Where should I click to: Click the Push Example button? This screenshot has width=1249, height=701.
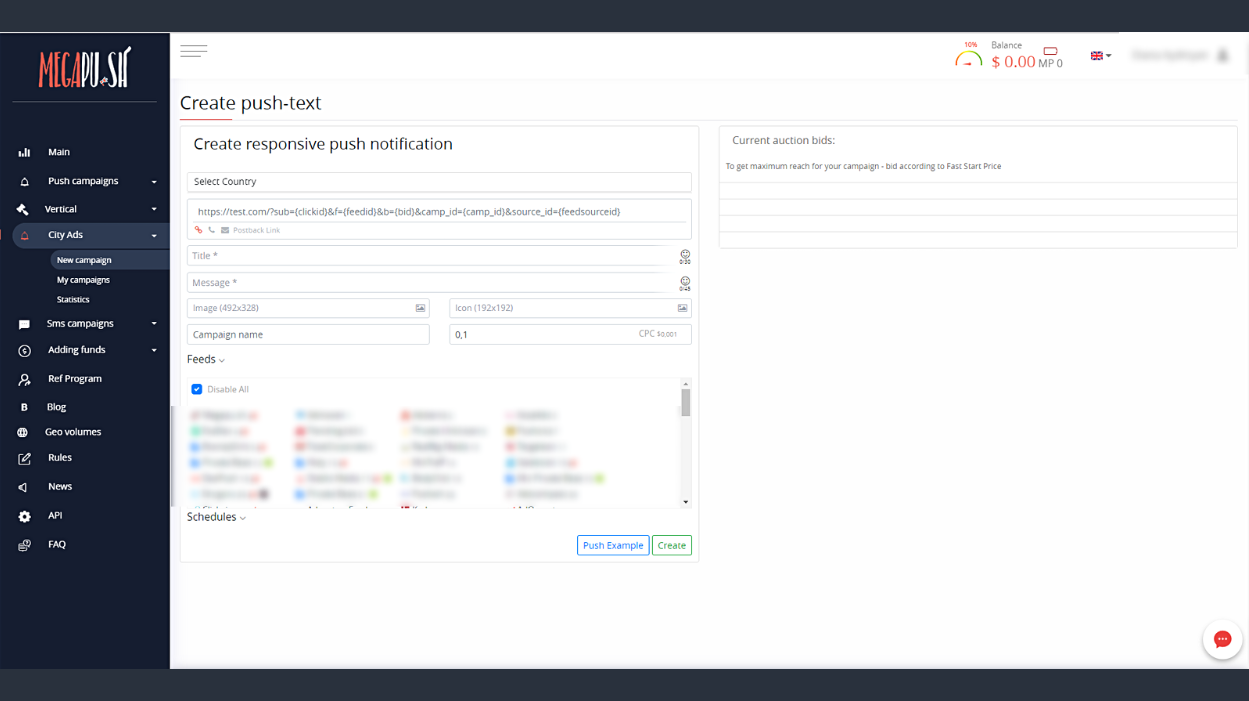612,545
